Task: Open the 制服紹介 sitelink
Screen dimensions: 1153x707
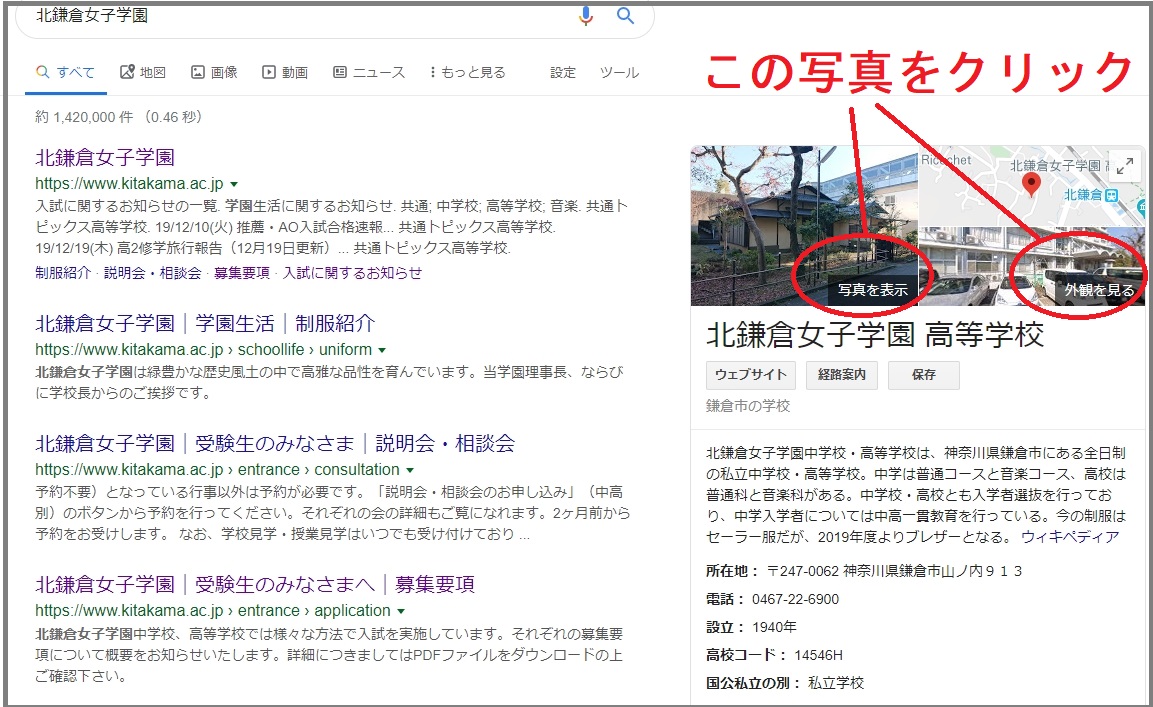Action: (63, 273)
